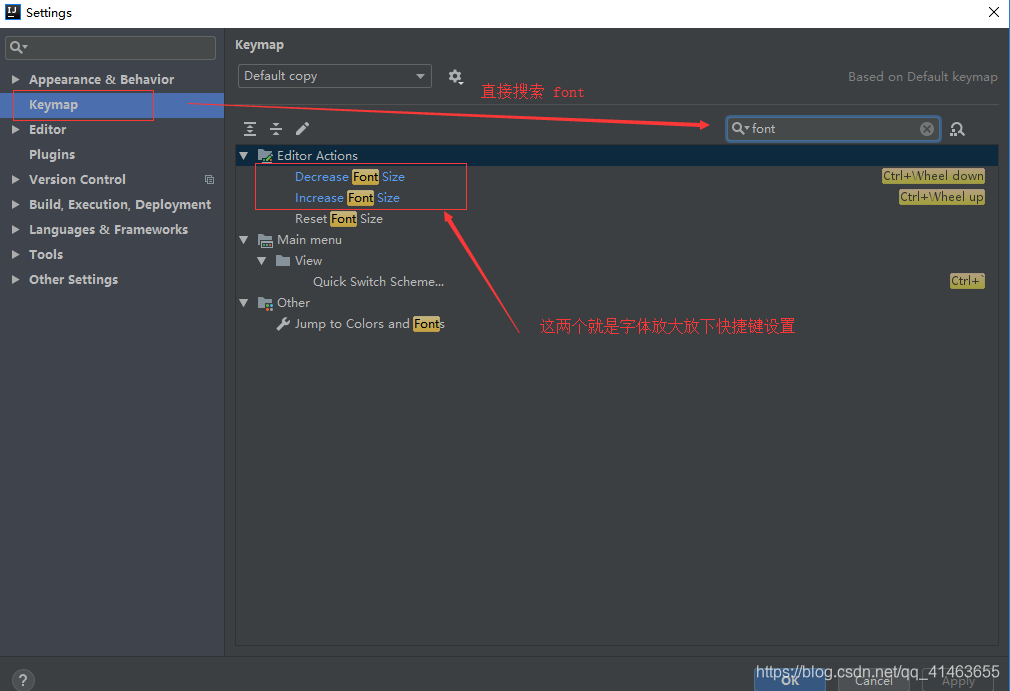Click Find Actions by Shortcut icon
This screenshot has width=1010, height=691.
[957, 129]
